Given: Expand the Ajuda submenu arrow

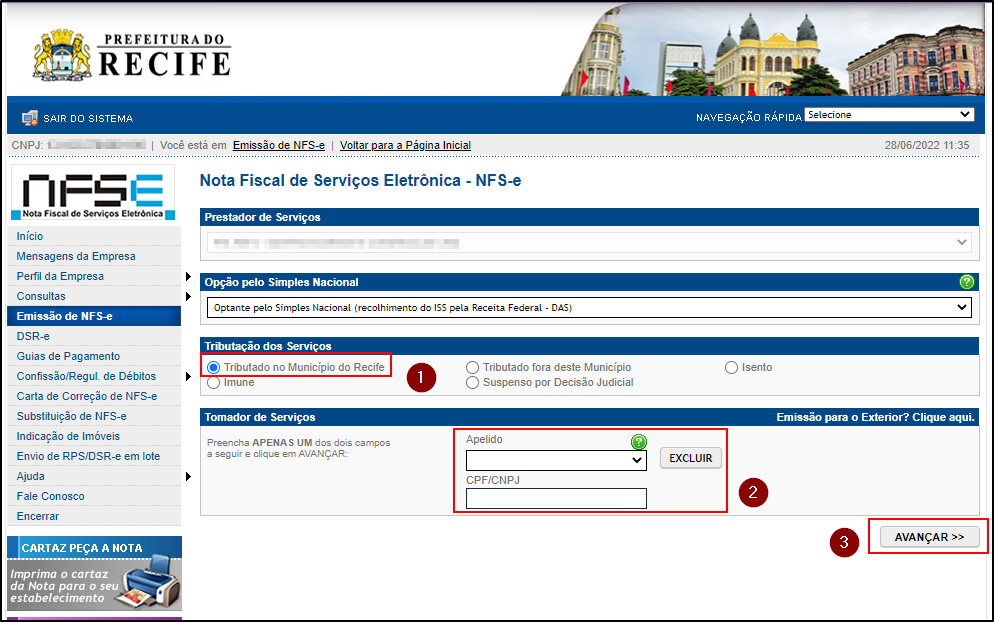Looking at the screenshot, I should coord(188,476).
